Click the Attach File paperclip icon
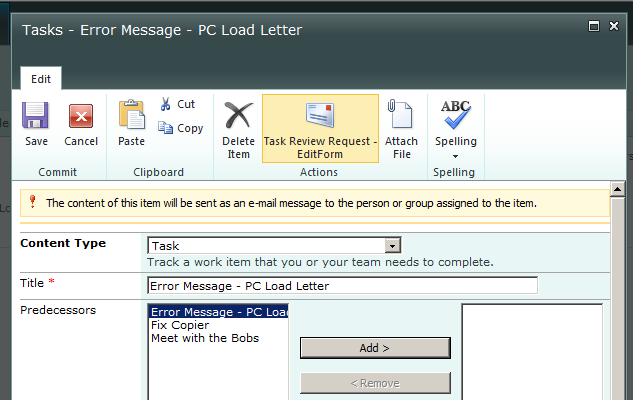The height and width of the screenshot is (400, 633). [x=401, y=117]
